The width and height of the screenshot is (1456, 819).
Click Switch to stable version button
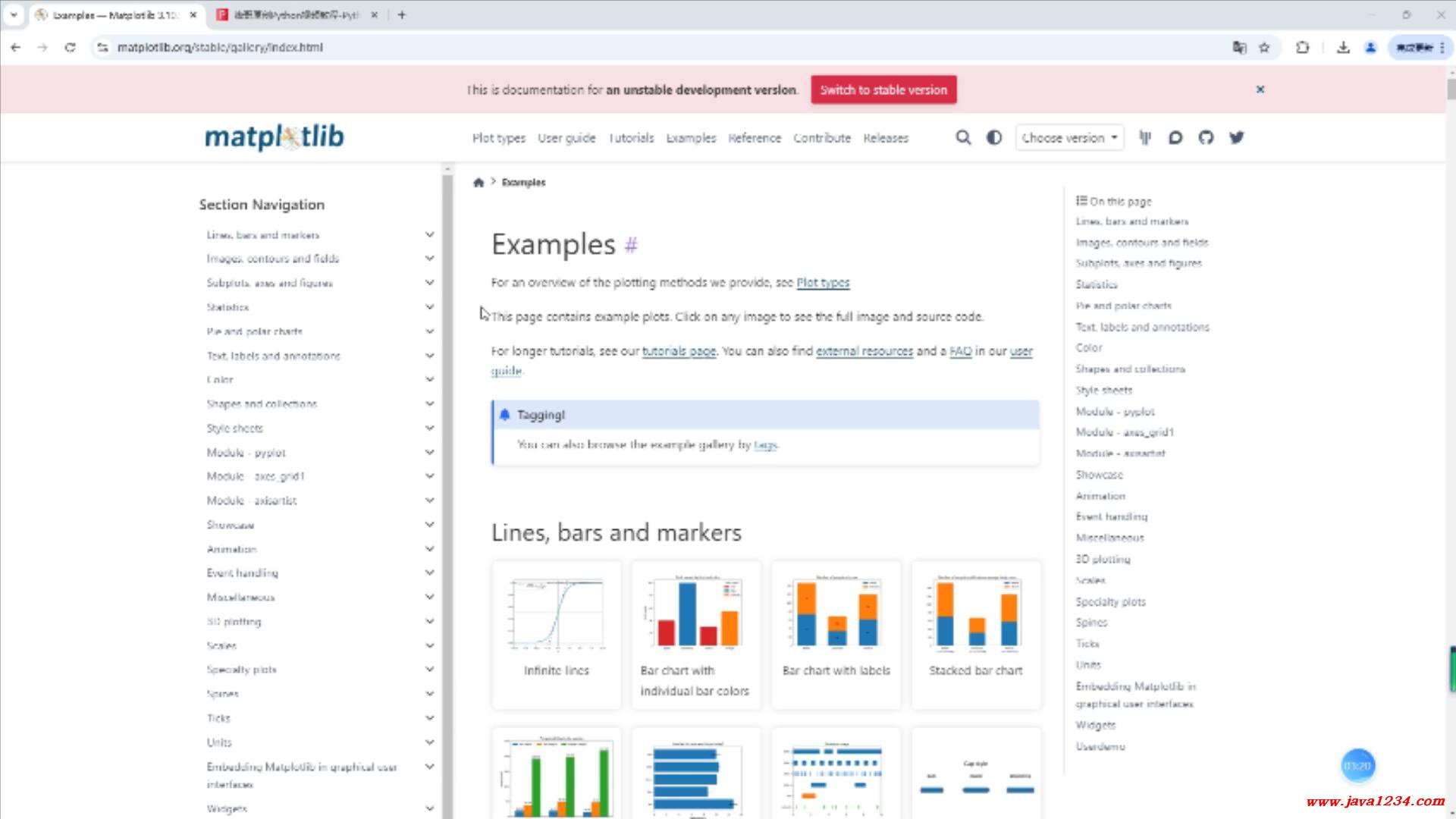click(883, 89)
